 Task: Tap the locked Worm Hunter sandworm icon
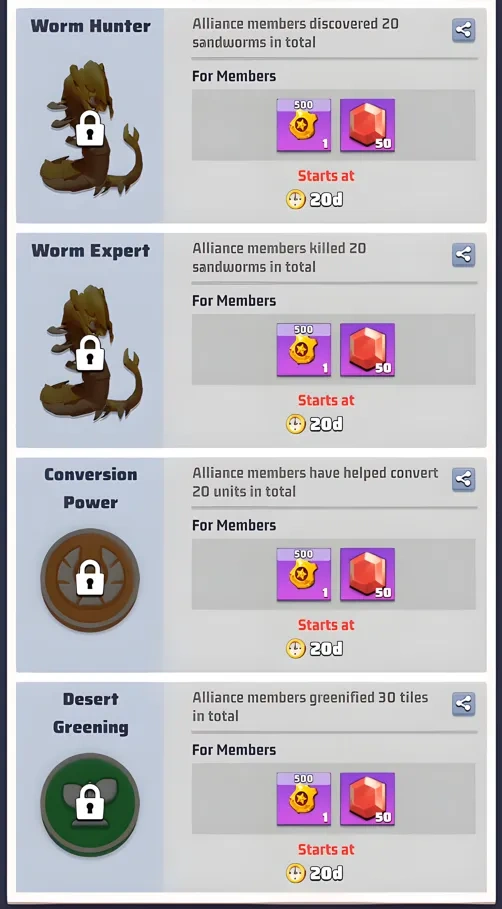point(91,129)
